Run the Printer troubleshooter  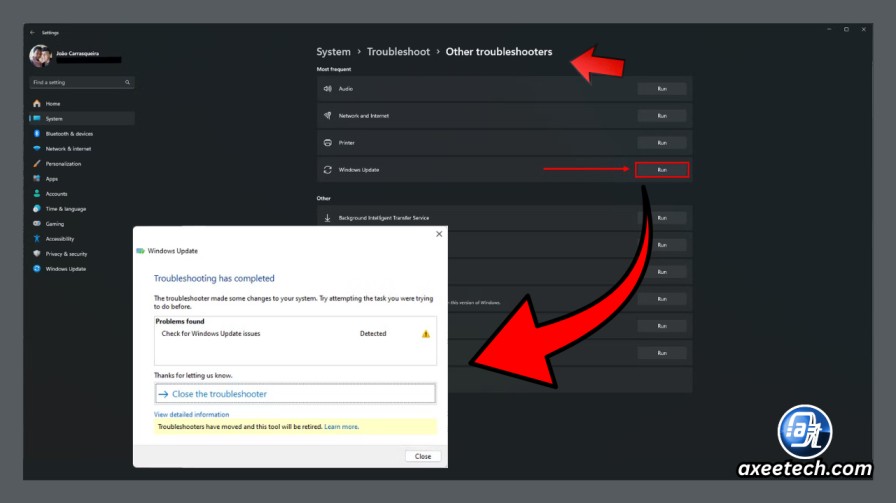(x=662, y=143)
